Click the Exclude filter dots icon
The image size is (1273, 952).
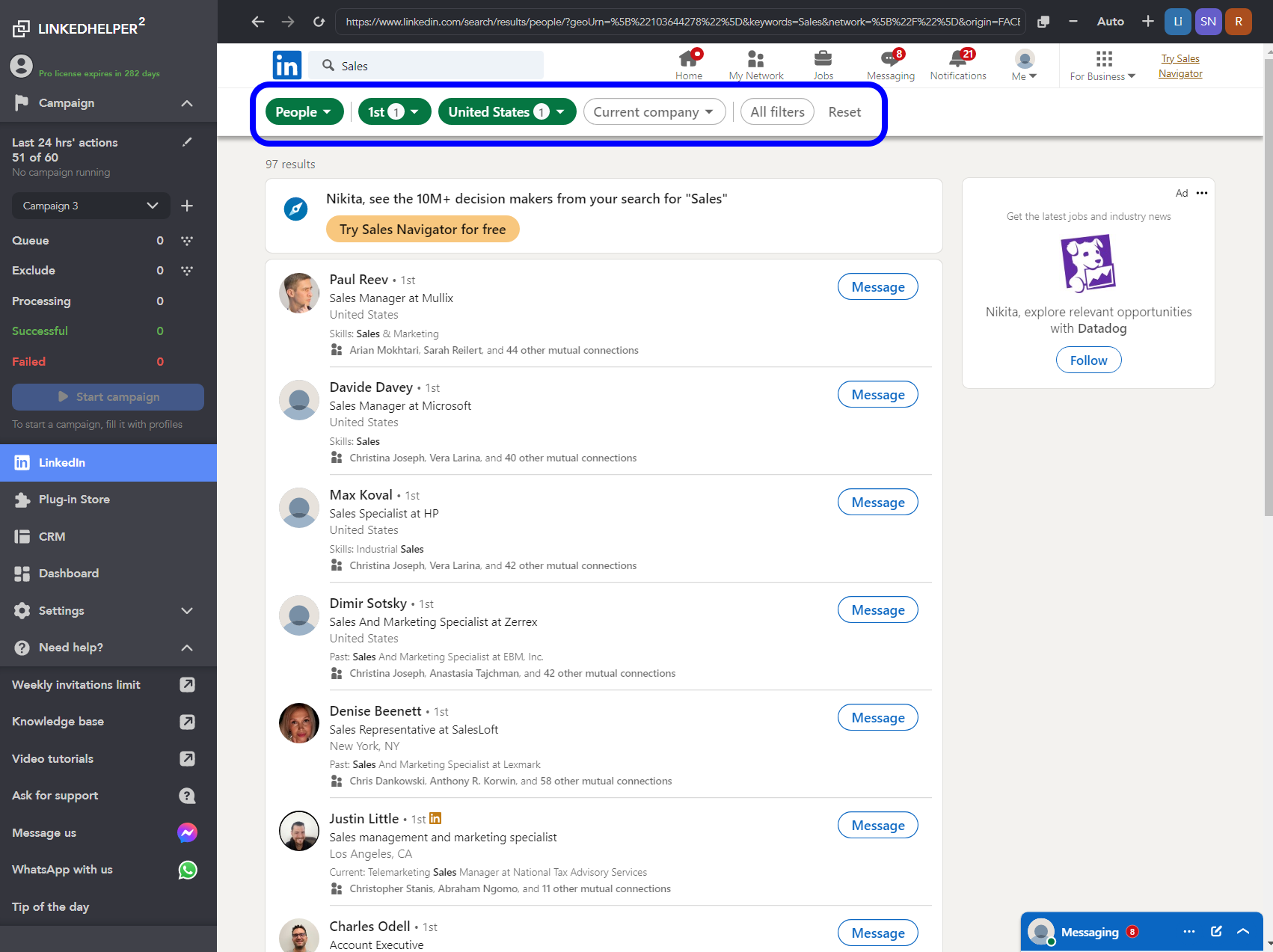coord(187,271)
